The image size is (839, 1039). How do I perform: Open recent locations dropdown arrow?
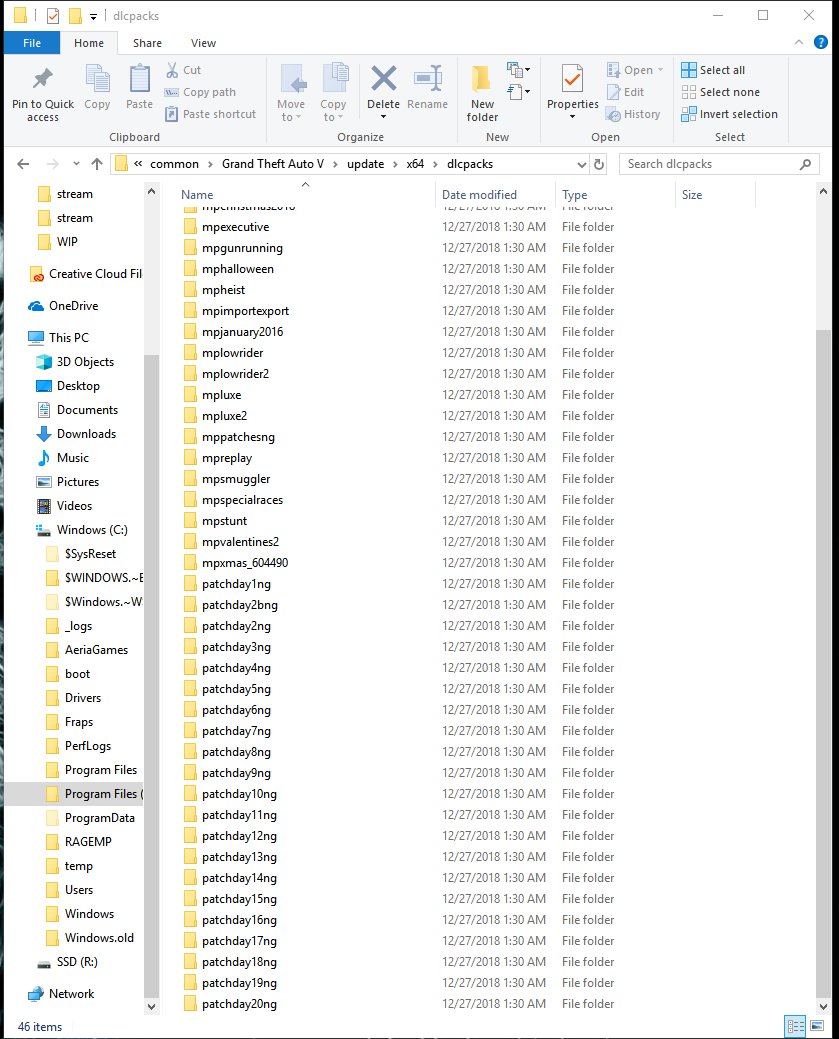(x=76, y=164)
